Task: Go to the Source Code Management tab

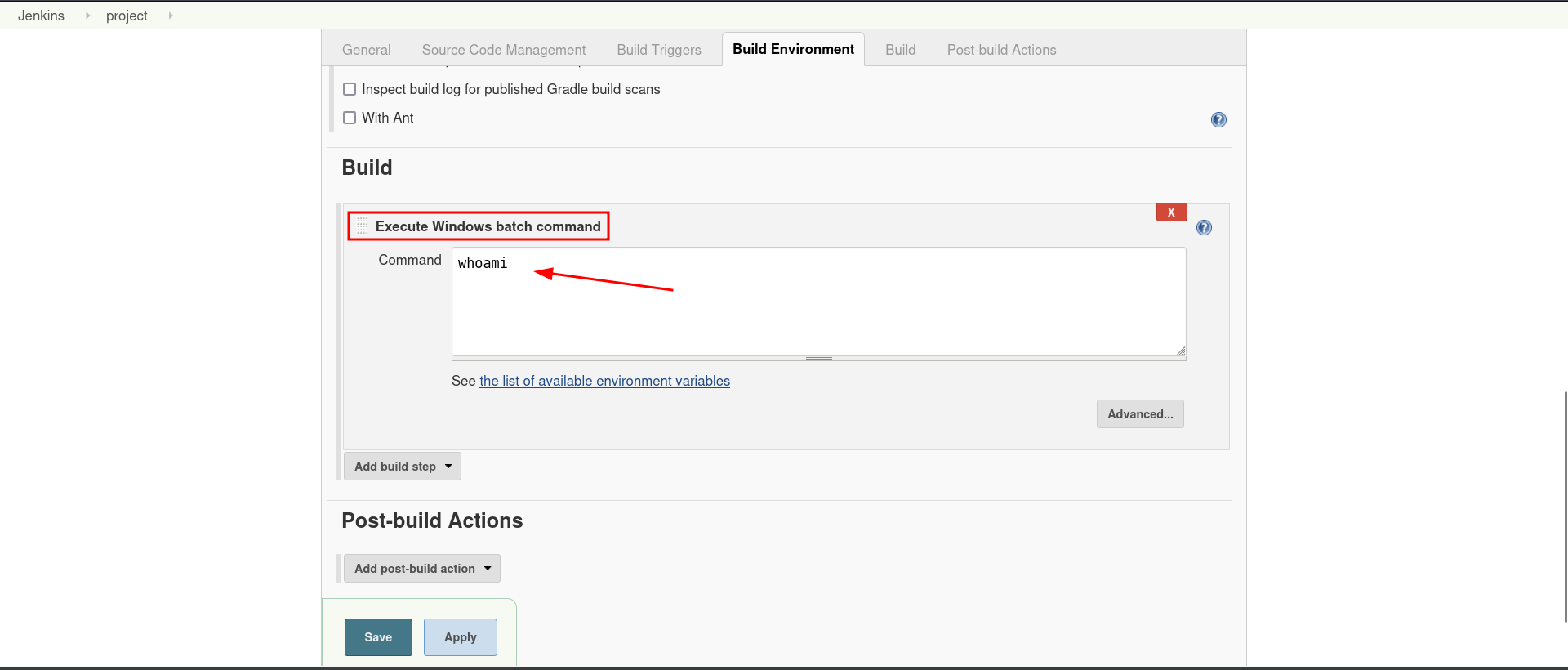Action: [504, 50]
